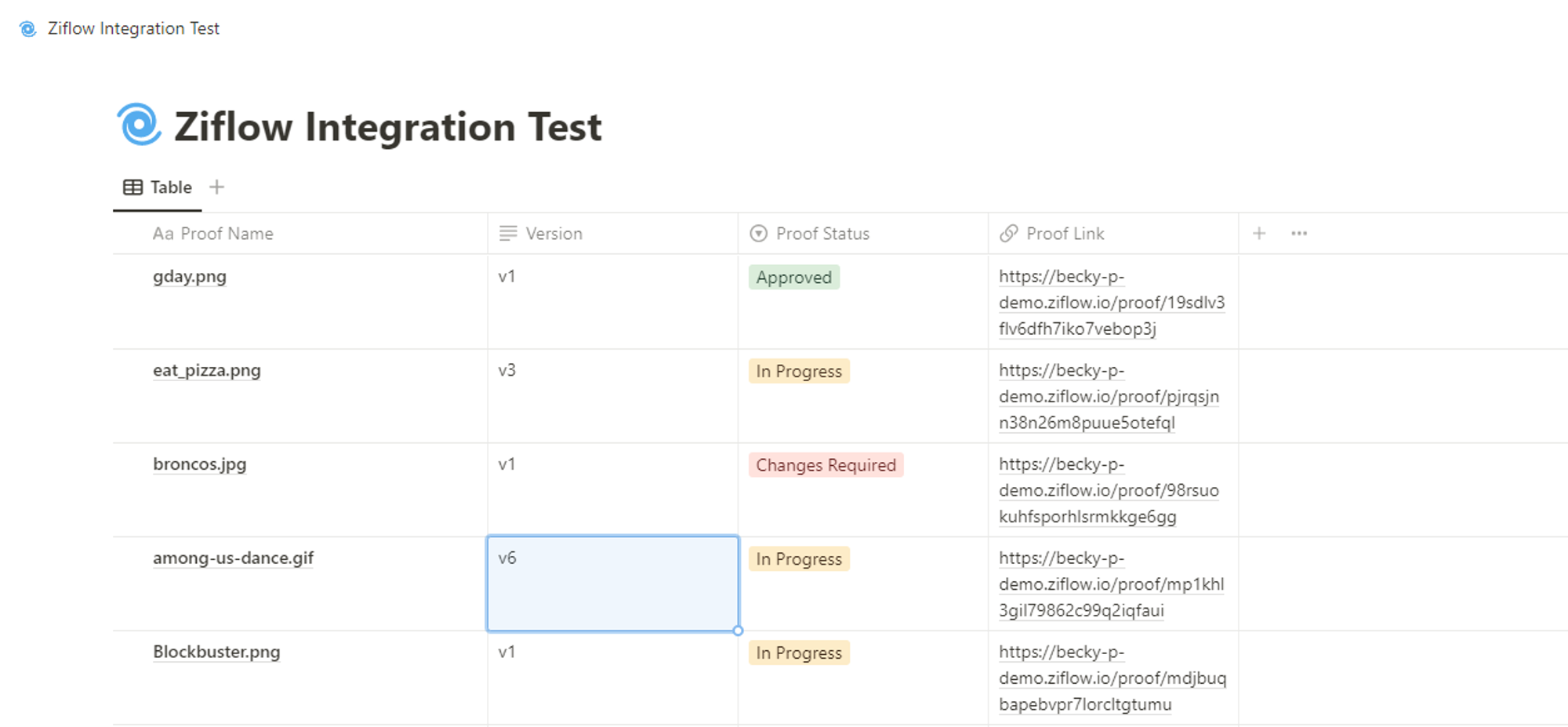Click the text lines icon in the Version header
The width and height of the screenshot is (1568, 727).
[508, 234]
